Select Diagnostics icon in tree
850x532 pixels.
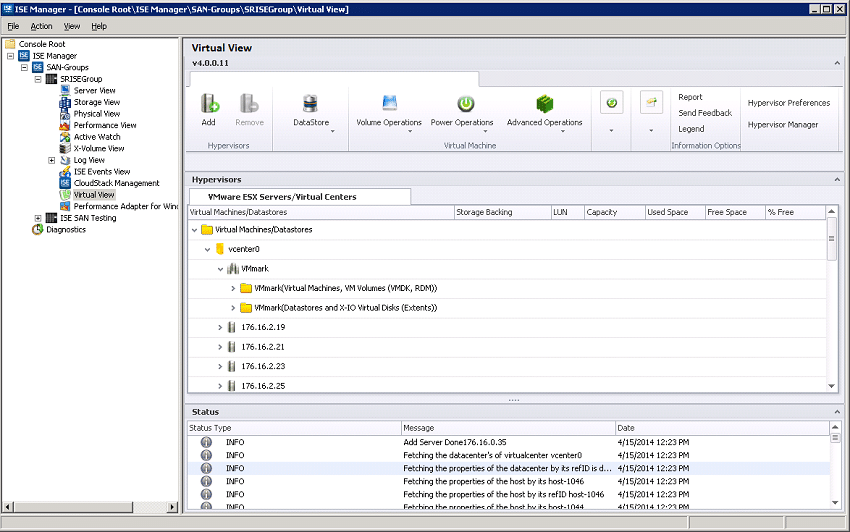[x=37, y=229]
